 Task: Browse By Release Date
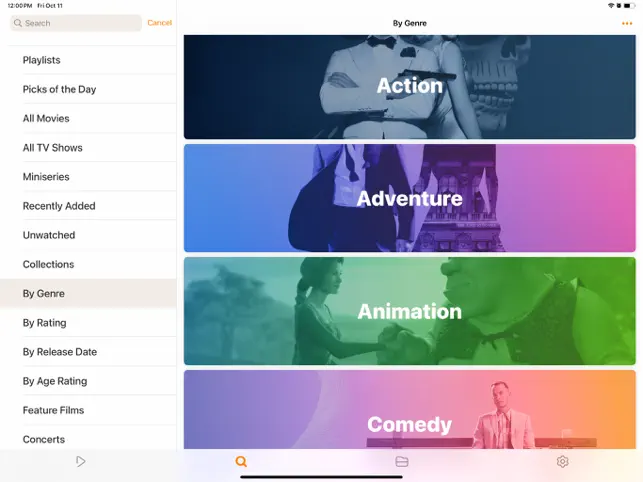coord(88,352)
